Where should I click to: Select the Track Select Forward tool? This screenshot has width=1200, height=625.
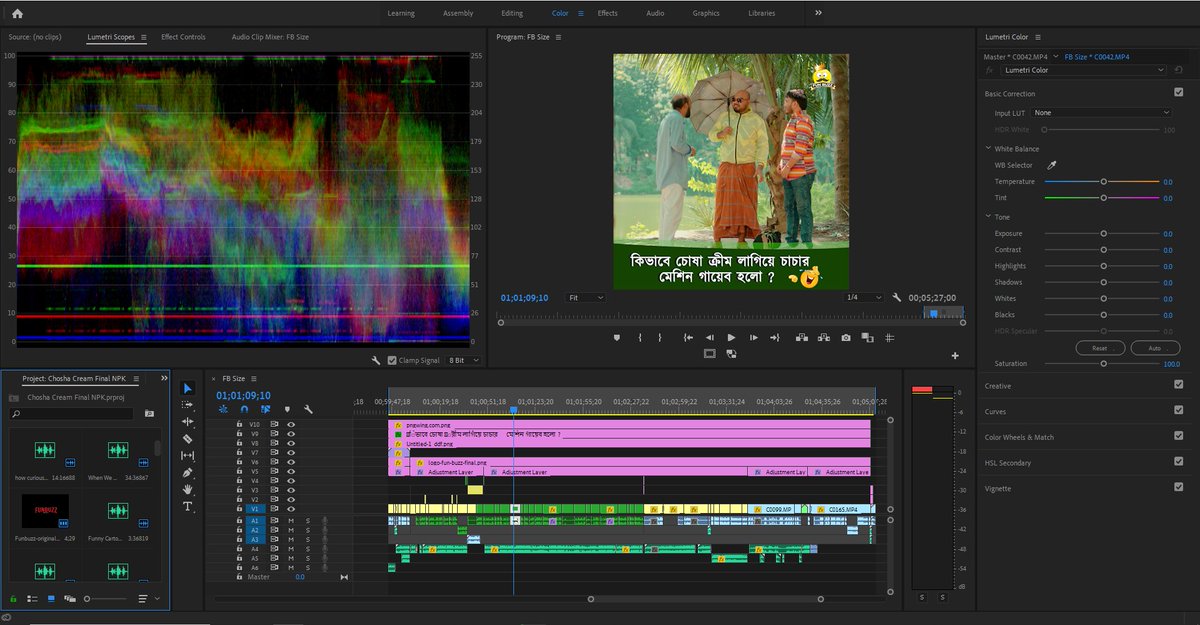pos(187,404)
